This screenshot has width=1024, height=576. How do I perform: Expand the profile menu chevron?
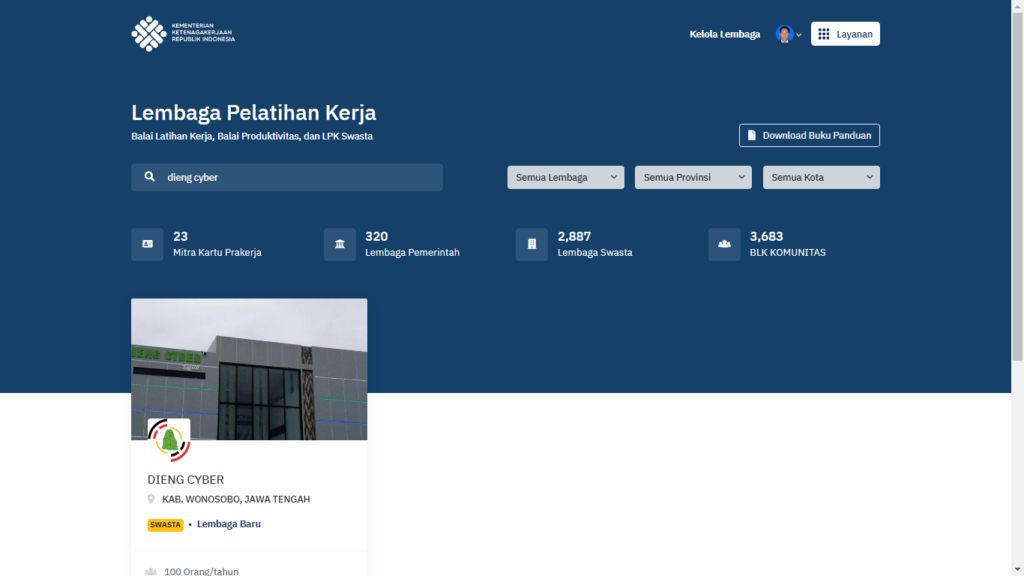pos(799,35)
